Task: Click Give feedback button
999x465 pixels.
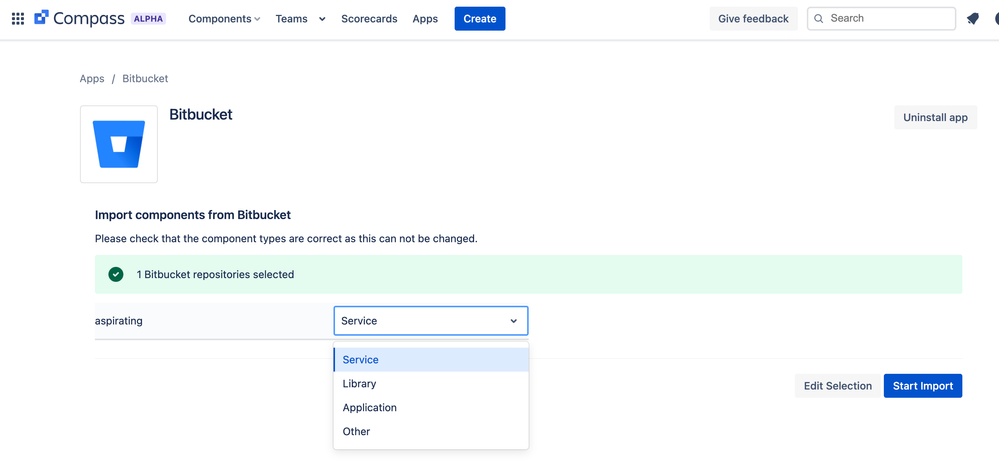Action: tap(753, 18)
